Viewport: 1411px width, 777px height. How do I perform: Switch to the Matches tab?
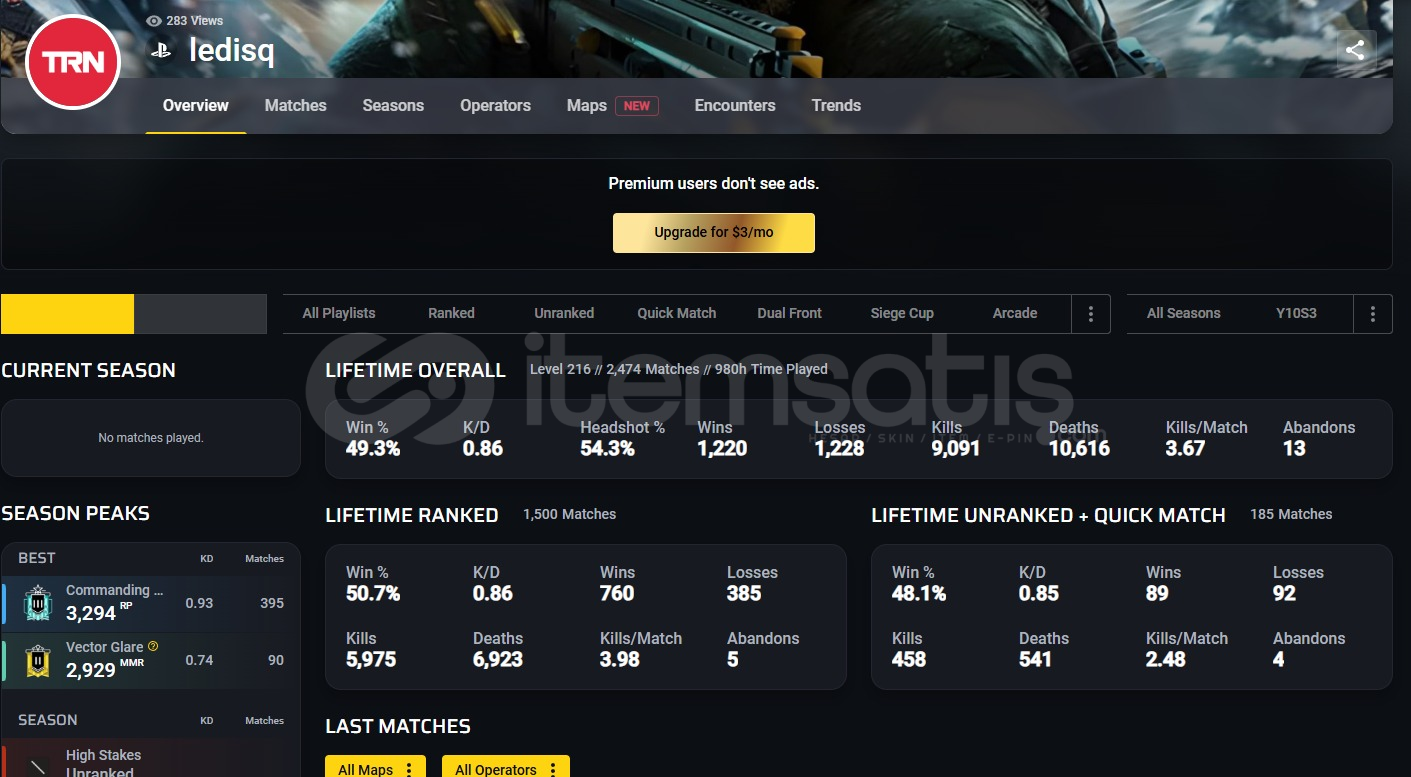click(x=296, y=106)
